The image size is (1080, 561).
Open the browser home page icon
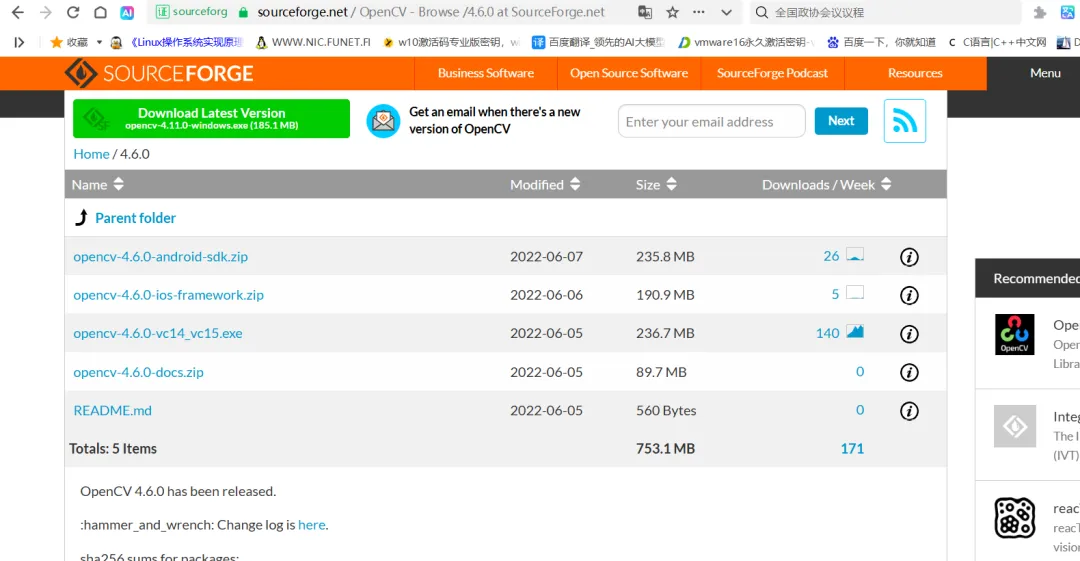(x=101, y=12)
